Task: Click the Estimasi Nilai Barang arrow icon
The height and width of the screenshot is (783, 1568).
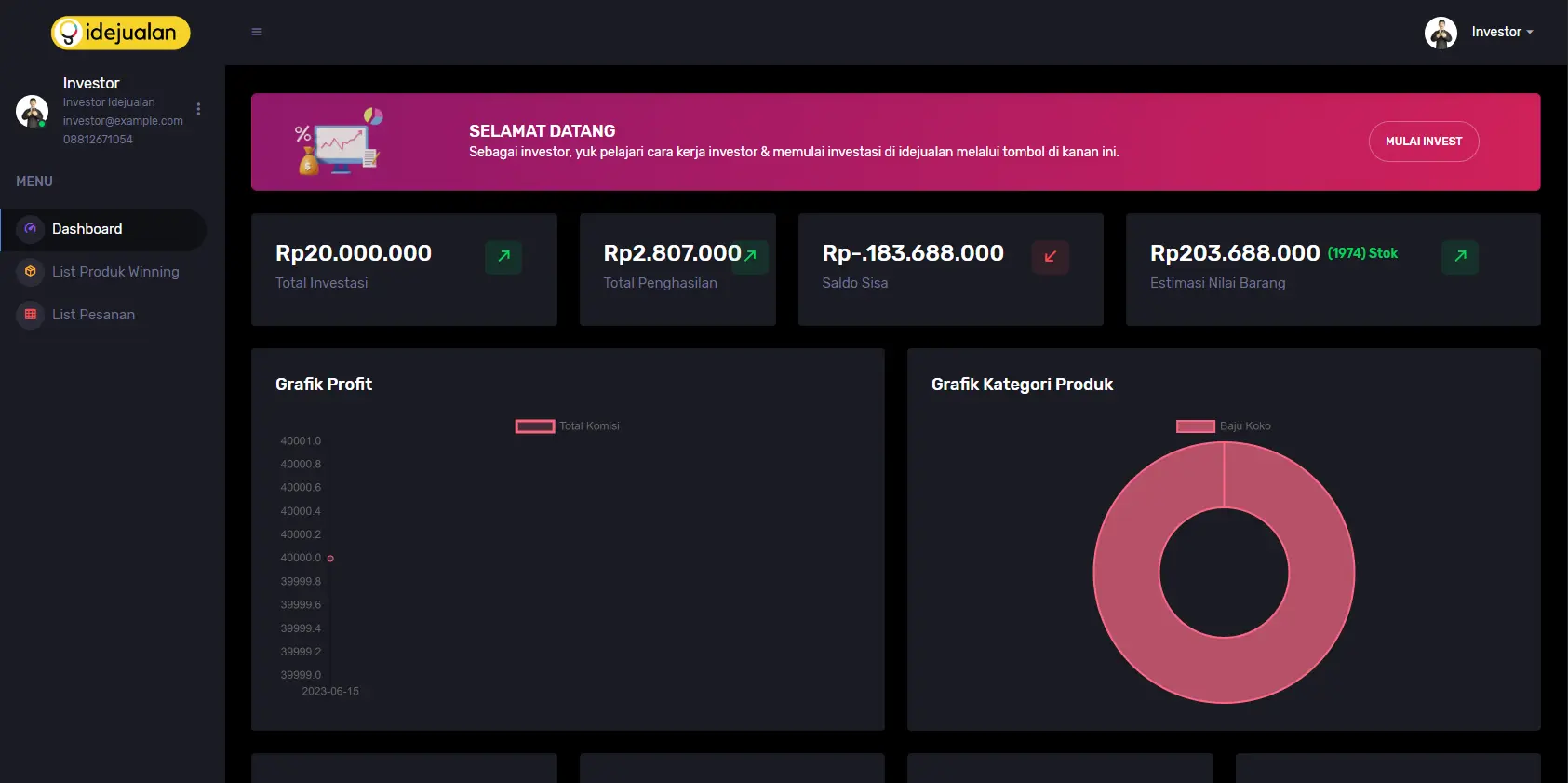Action: click(1459, 256)
